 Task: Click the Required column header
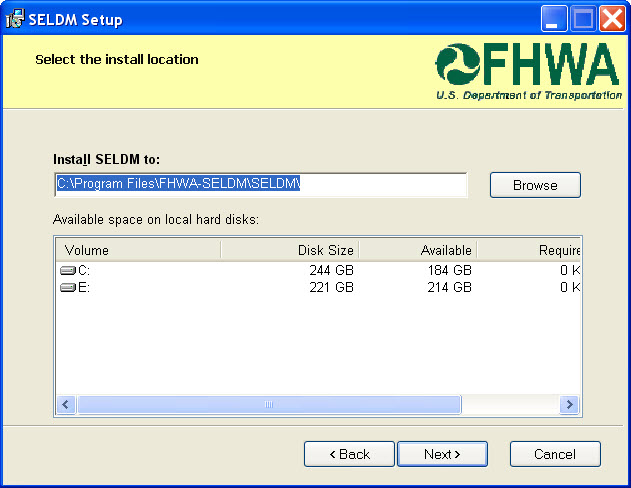pyautogui.click(x=529, y=250)
